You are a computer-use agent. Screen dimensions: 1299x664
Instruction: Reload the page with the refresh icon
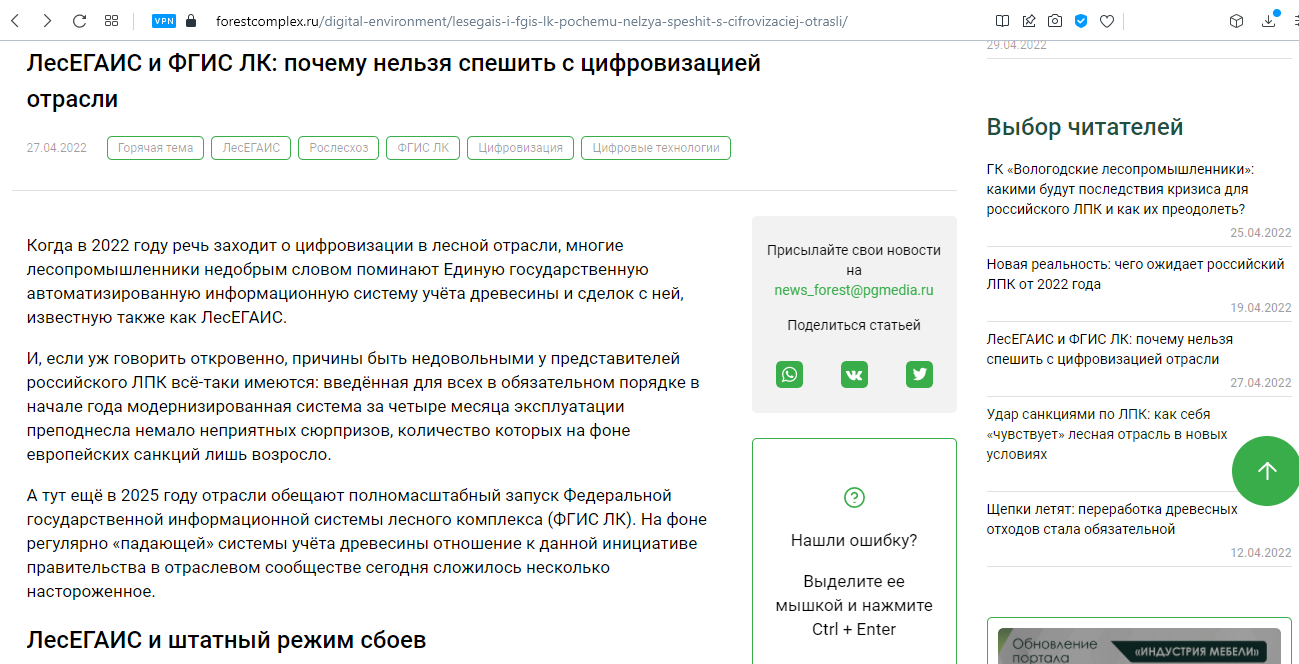[x=80, y=21]
